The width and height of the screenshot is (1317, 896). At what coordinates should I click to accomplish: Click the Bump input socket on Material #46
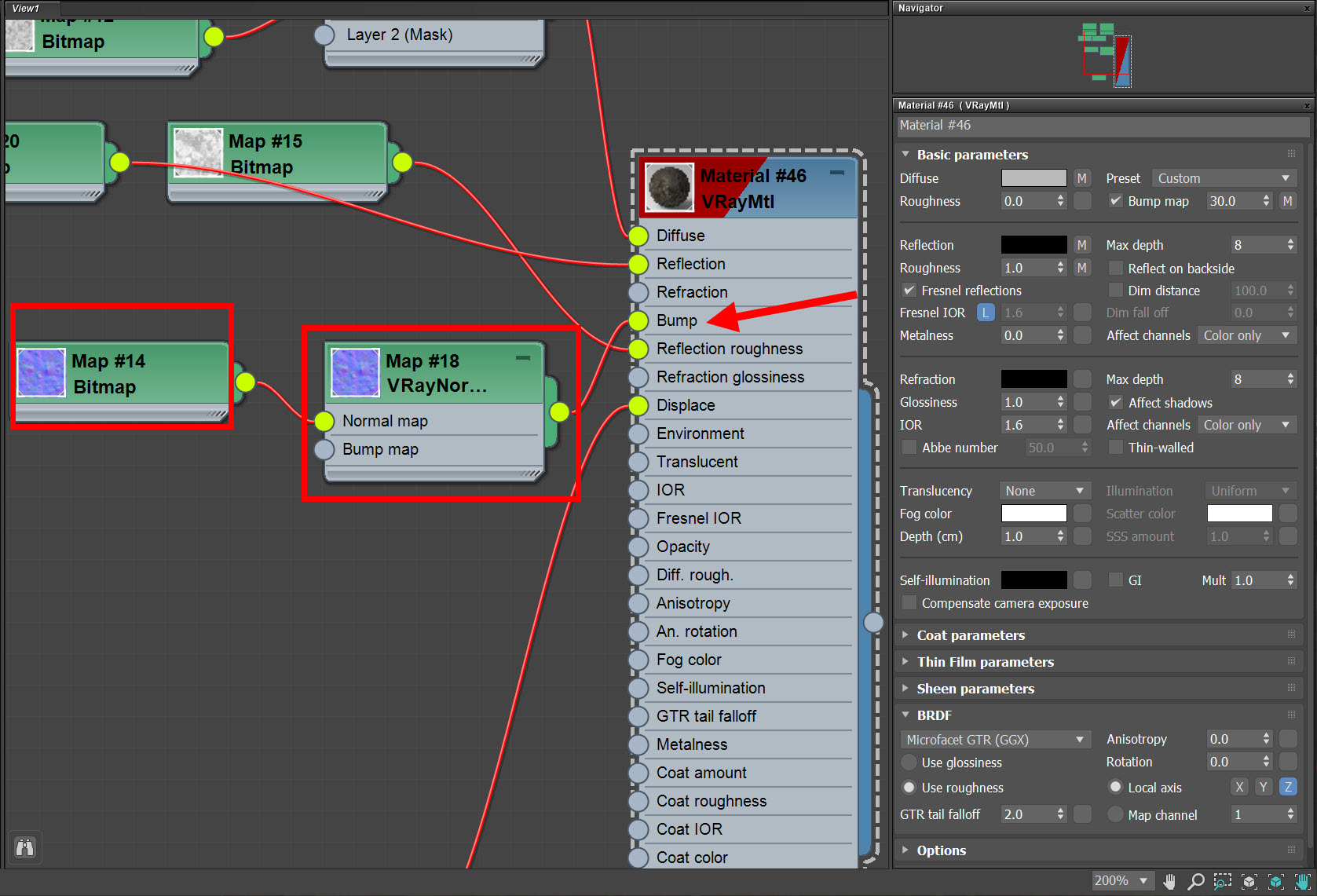[x=638, y=320]
